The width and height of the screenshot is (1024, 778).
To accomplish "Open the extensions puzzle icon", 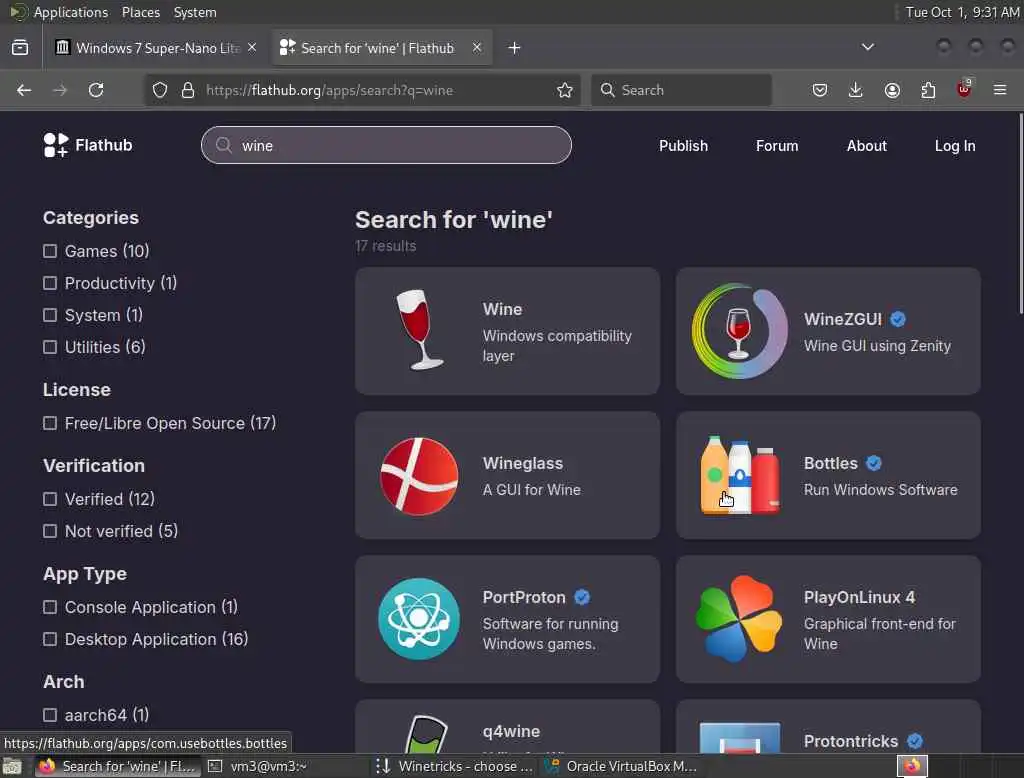I will point(928,90).
